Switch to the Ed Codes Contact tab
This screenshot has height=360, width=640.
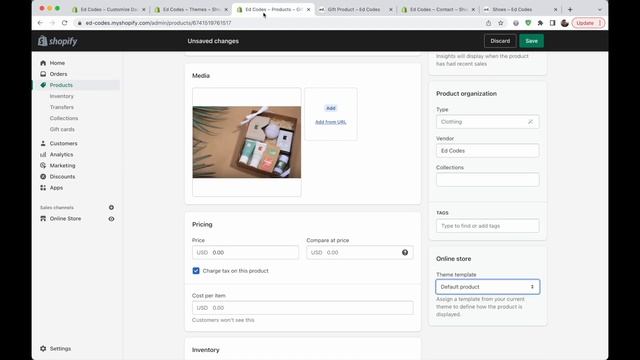click(438, 9)
